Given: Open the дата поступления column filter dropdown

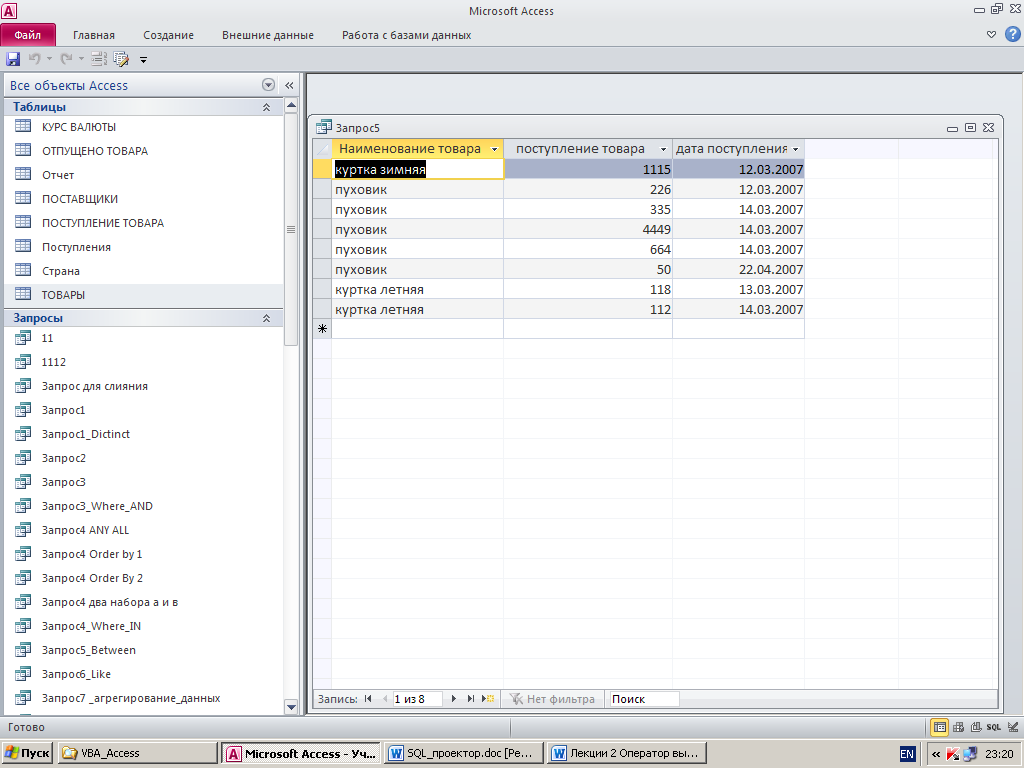Looking at the screenshot, I should [795, 150].
